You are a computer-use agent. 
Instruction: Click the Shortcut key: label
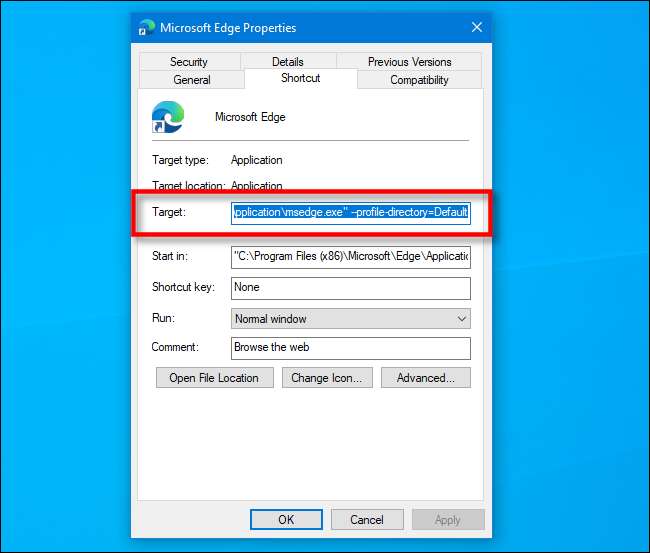tap(183, 287)
